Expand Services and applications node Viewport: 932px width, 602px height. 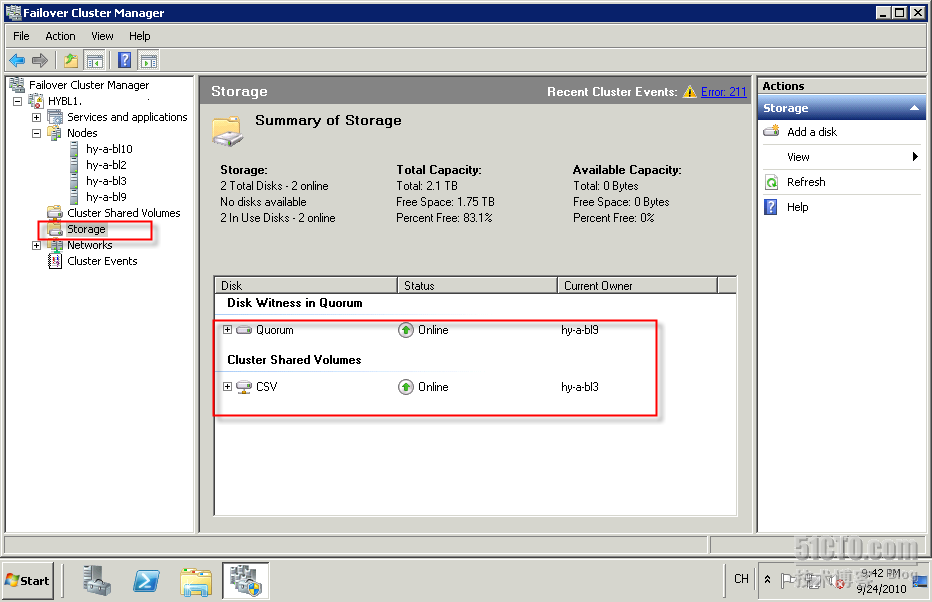36,117
